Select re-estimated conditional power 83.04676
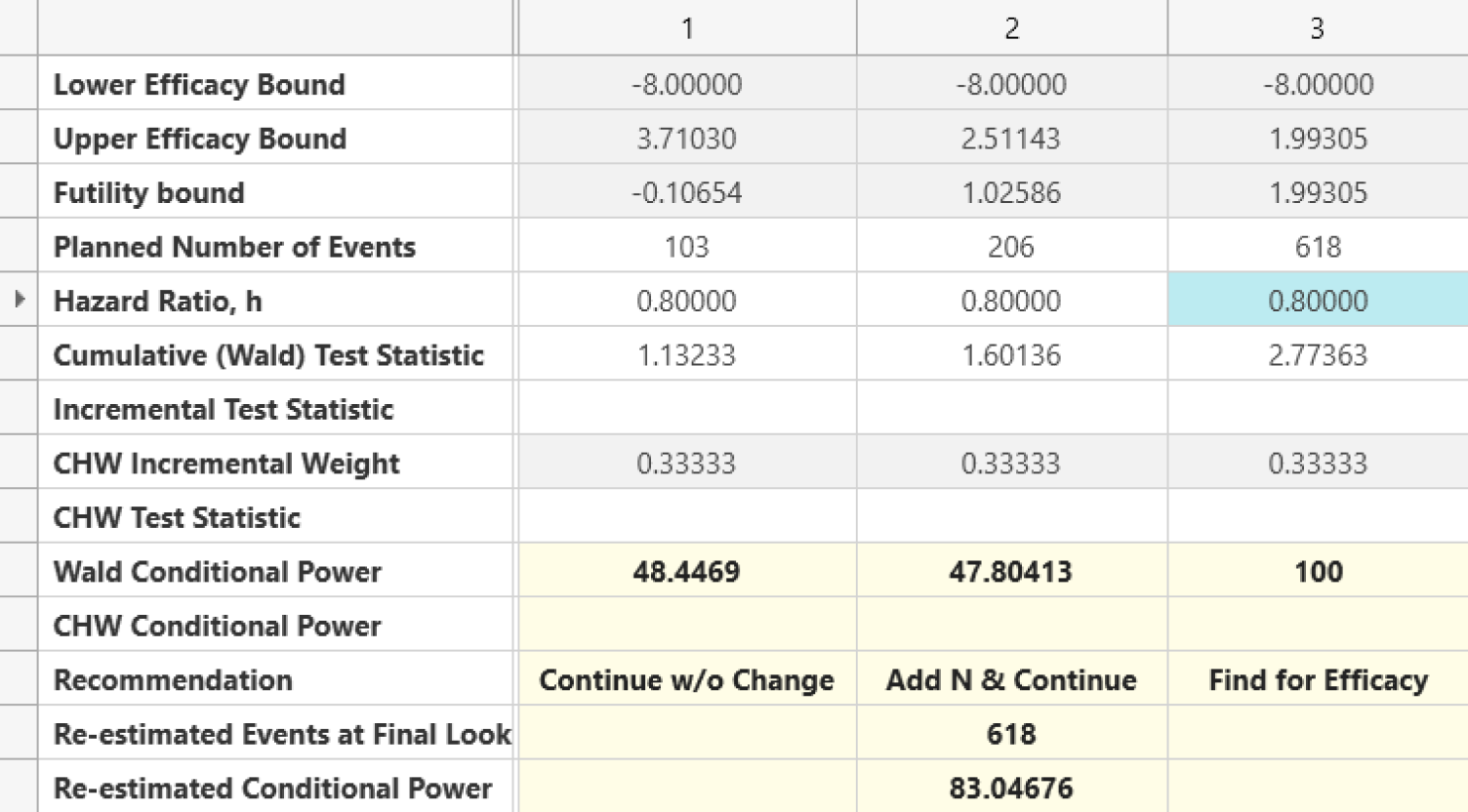 click(x=1011, y=788)
